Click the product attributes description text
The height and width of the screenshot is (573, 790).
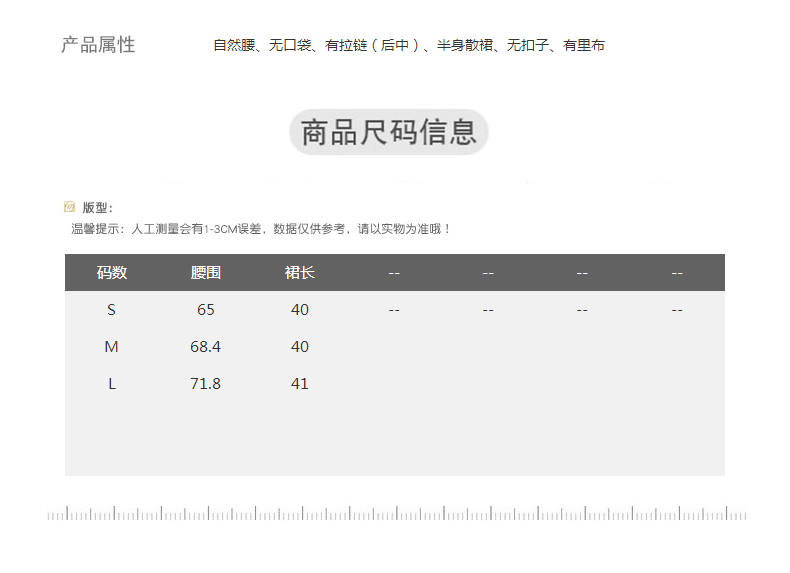(x=408, y=45)
